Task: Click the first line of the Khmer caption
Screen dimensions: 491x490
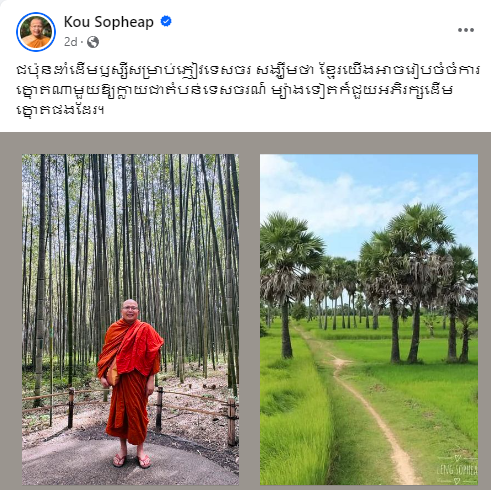Action: 248,71
